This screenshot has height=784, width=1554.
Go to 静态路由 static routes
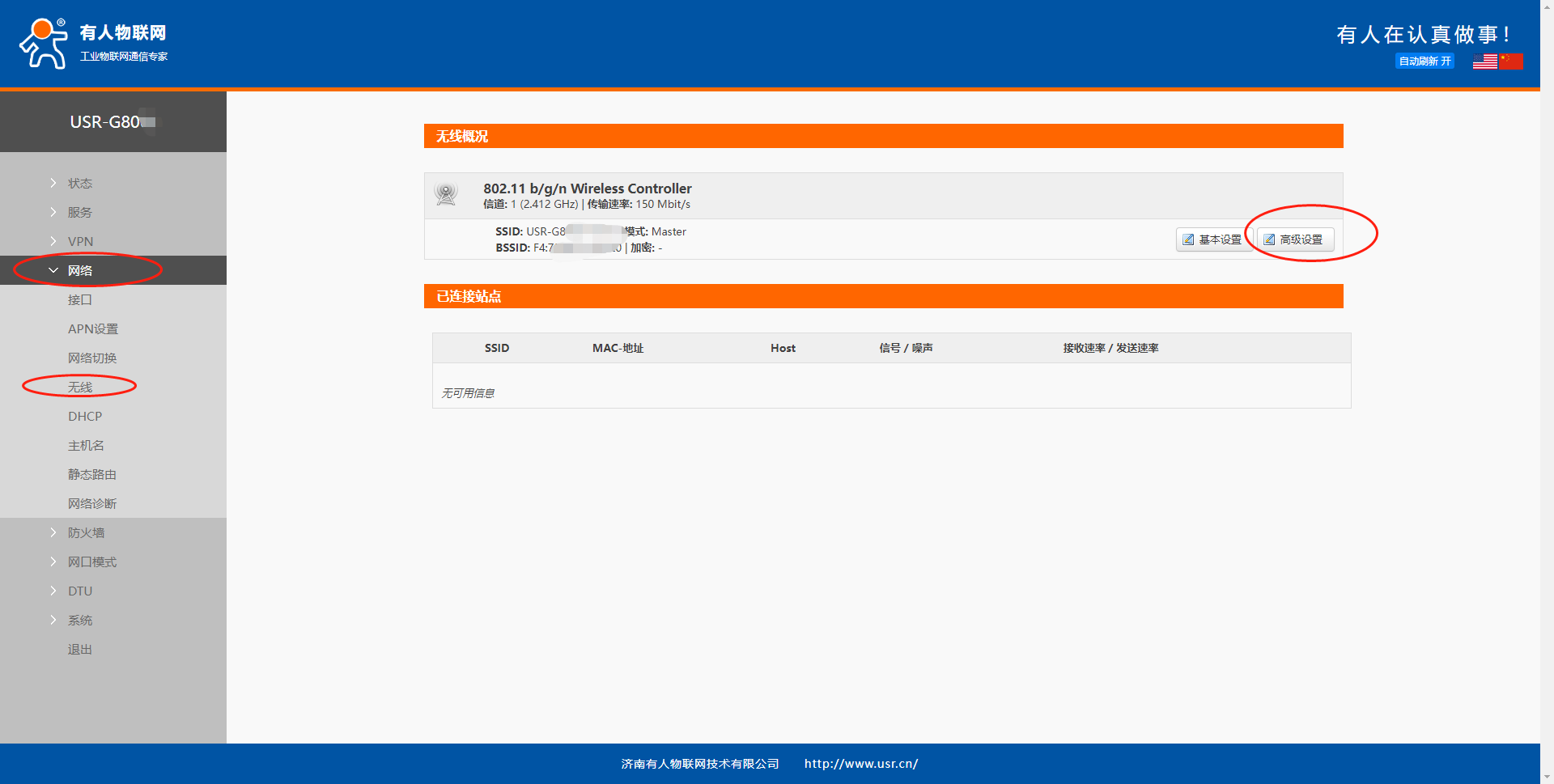91,475
